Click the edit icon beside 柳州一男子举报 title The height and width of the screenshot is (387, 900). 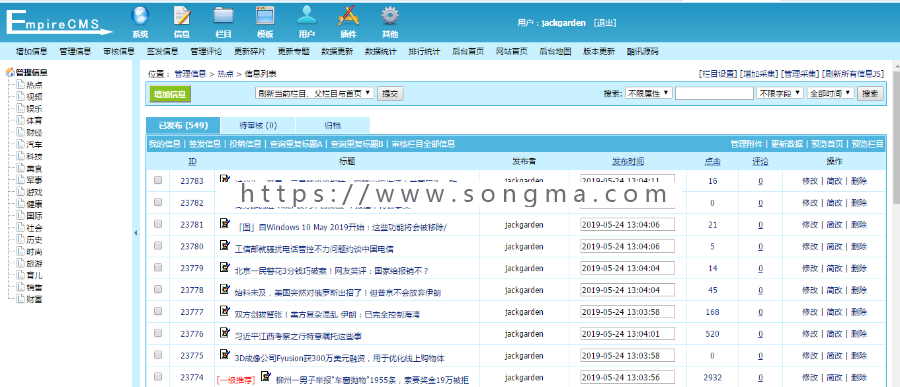266,376
